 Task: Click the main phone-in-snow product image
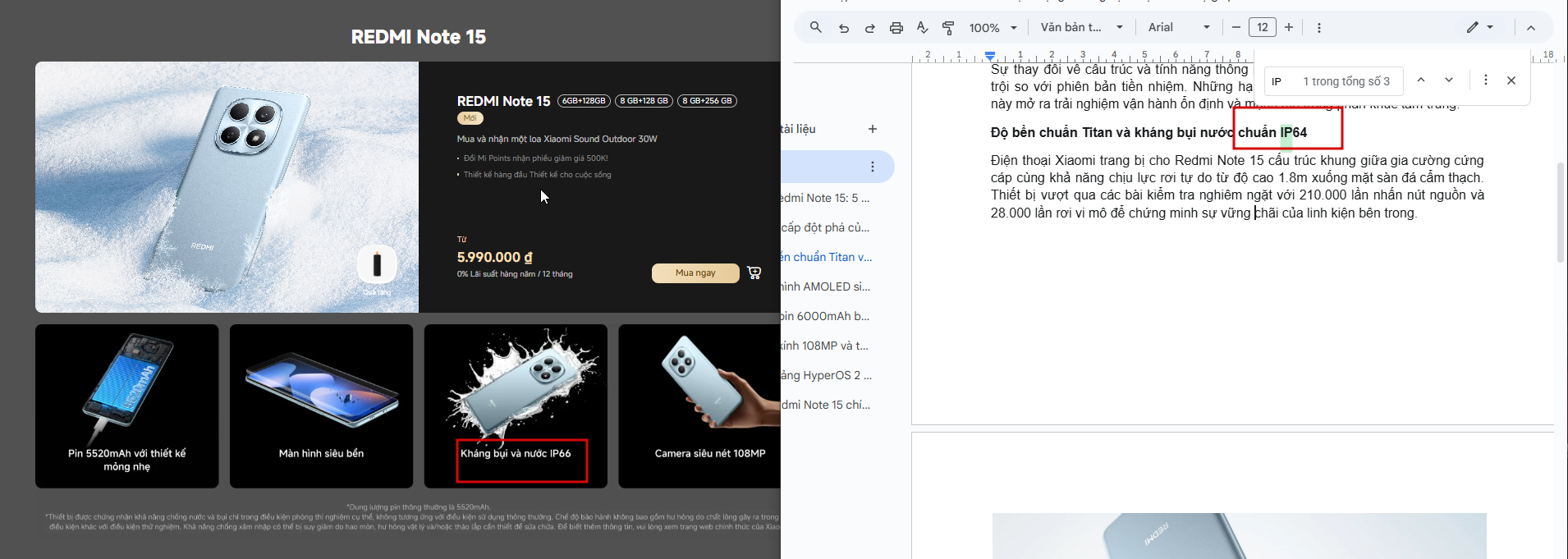point(227,187)
